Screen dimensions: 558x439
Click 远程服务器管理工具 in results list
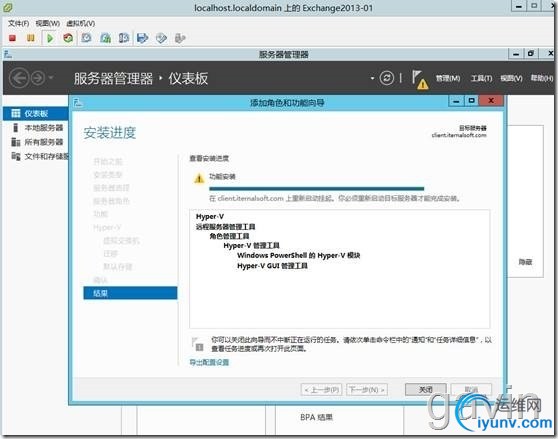[225, 227]
